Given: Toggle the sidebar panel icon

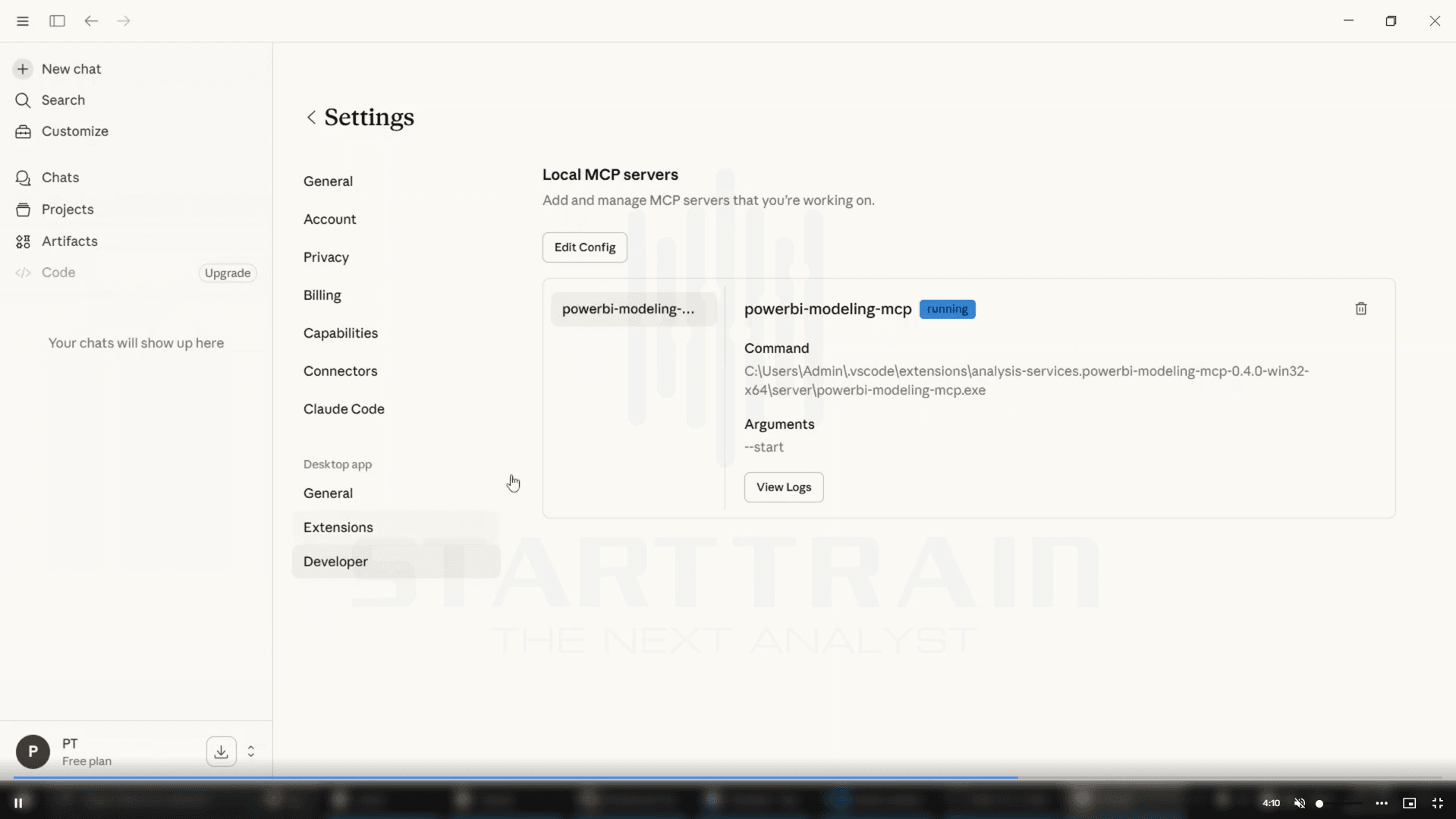Looking at the screenshot, I should coord(57,21).
